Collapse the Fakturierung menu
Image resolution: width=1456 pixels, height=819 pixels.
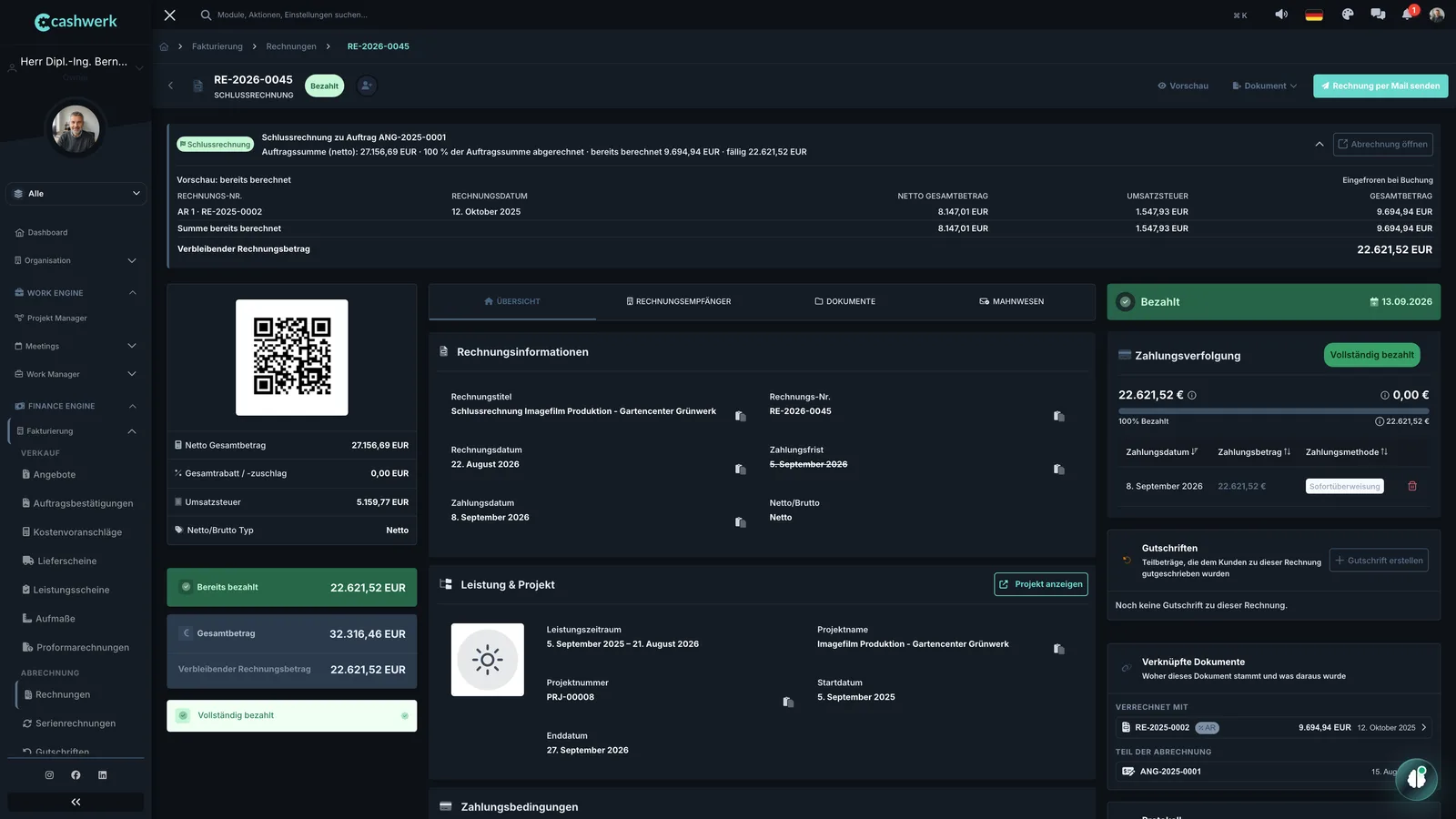coord(76,431)
